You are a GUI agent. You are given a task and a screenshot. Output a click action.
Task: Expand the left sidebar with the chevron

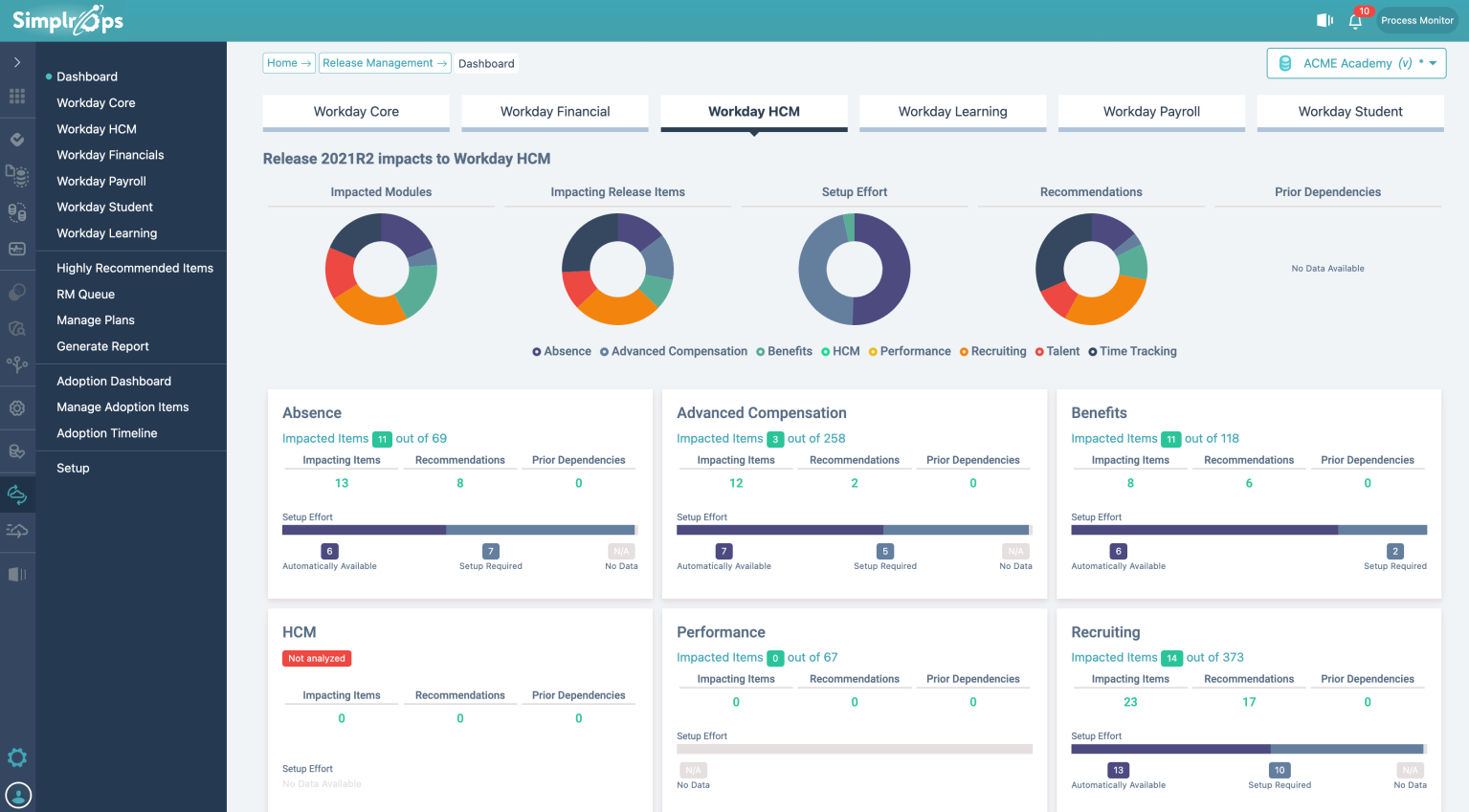[x=17, y=62]
